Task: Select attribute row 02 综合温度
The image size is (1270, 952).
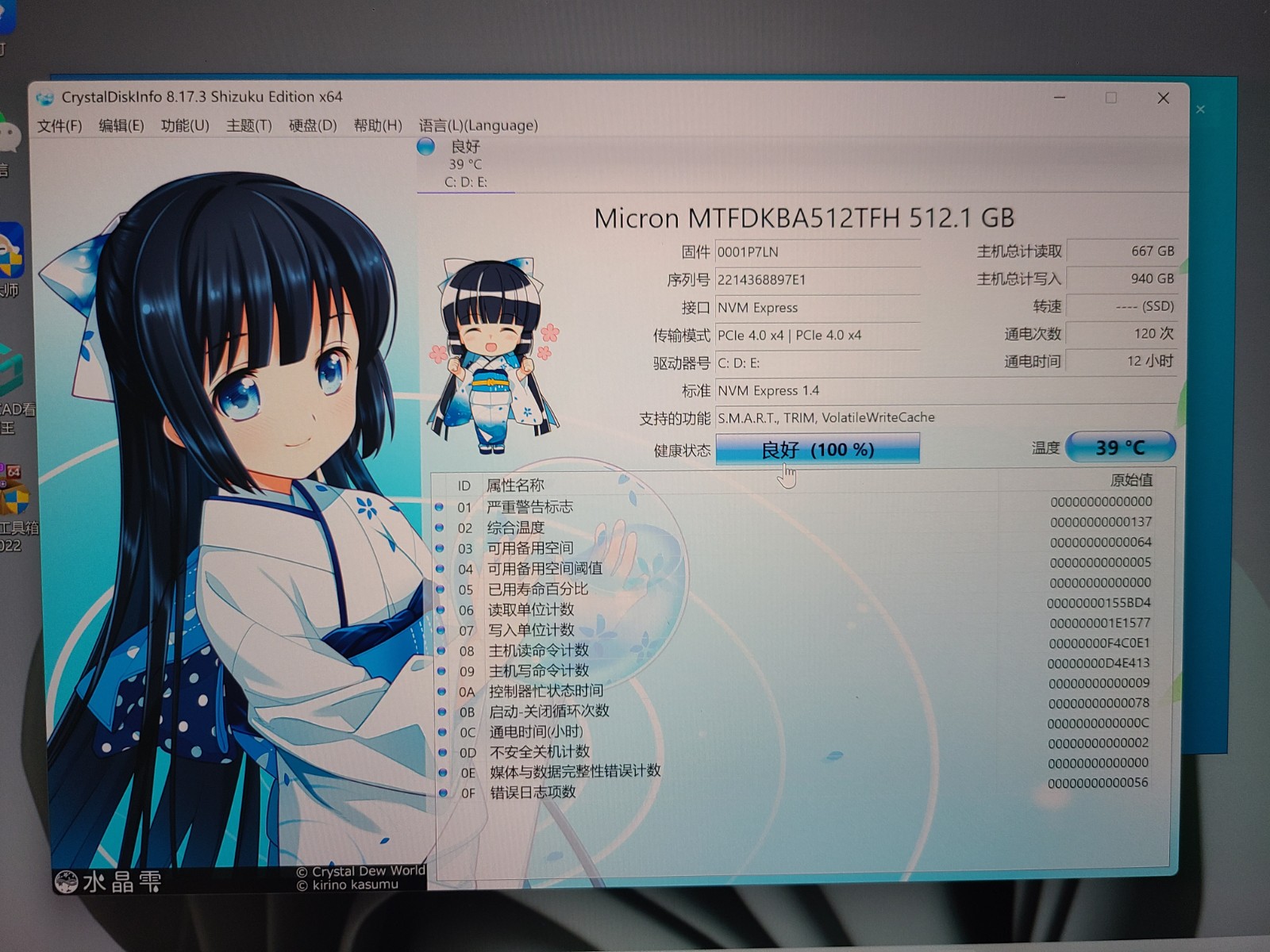Action: click(794, 526)
